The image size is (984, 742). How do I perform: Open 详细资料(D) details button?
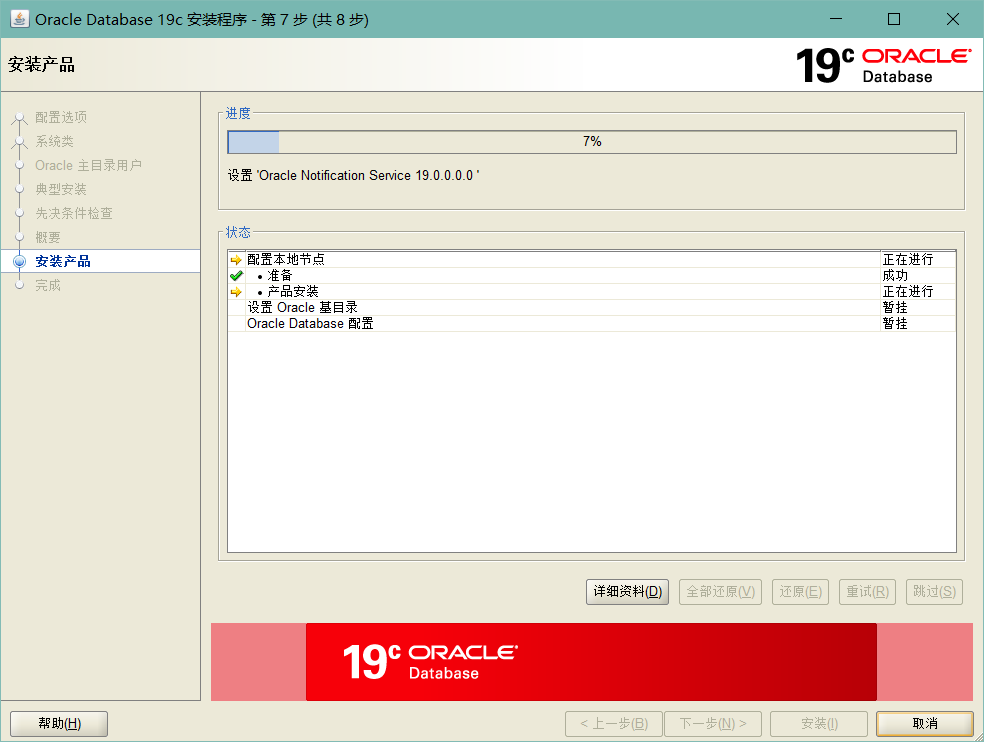(628, 592)
